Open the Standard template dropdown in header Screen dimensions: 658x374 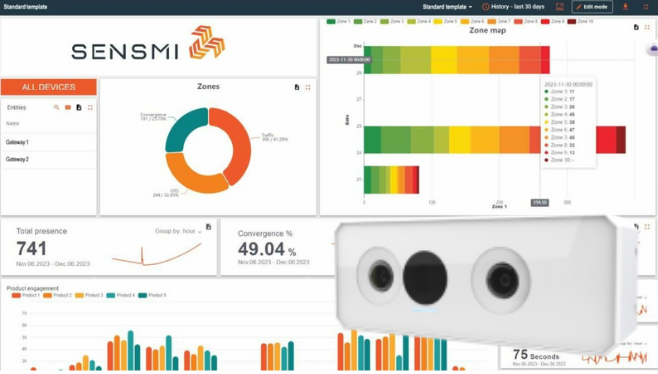447,7
